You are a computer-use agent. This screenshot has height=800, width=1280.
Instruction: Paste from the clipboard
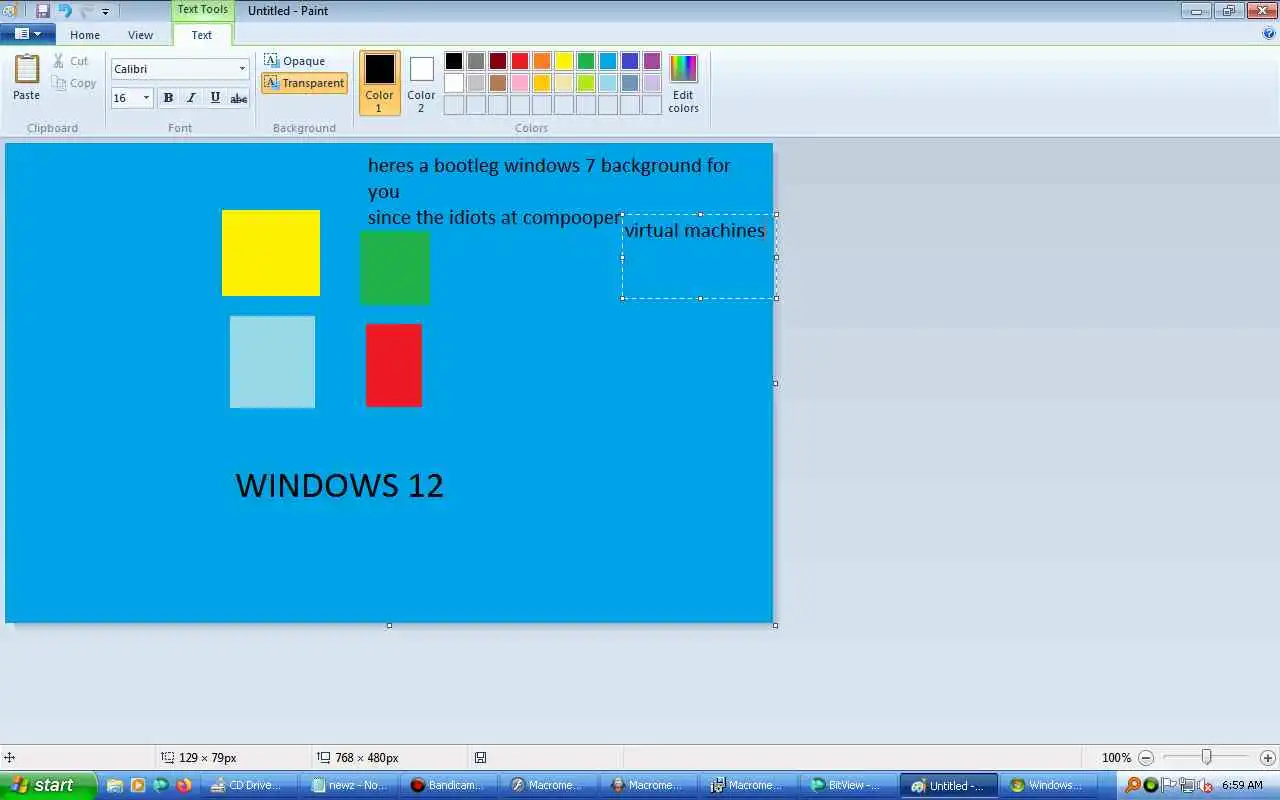[27, 78]
